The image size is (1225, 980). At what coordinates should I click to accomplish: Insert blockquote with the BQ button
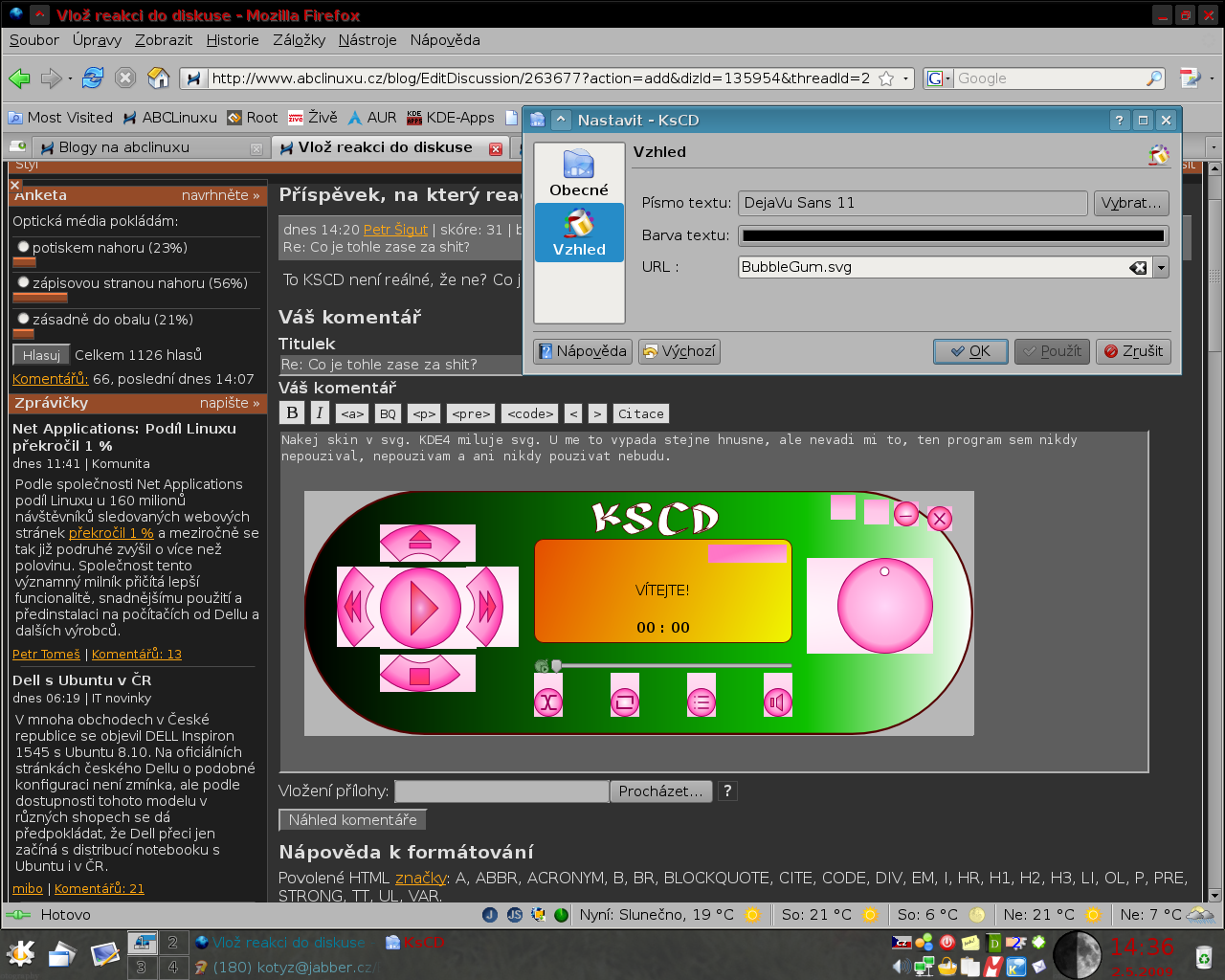coord(388,413)
